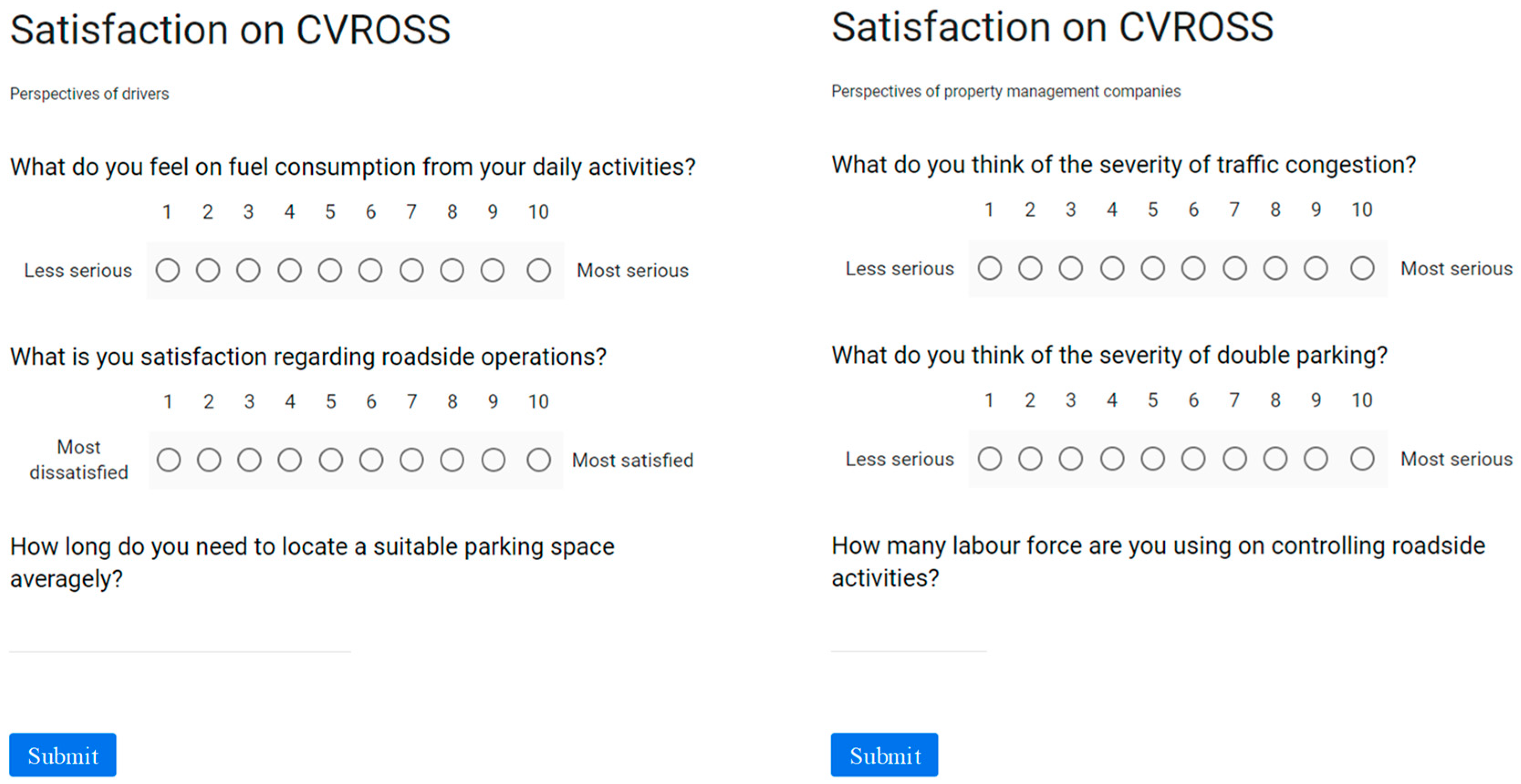1521x784 pixels.
Task: Pick rating 1 for double parking severity
Action: [x=990, y=459]
